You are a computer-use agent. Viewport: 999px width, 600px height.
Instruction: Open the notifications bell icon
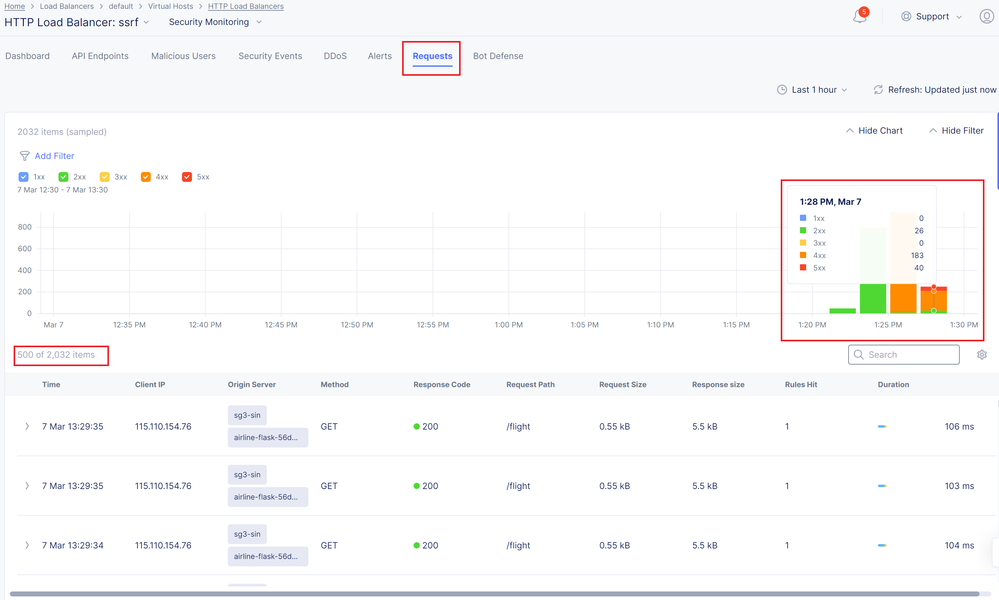tap(859, 17)
